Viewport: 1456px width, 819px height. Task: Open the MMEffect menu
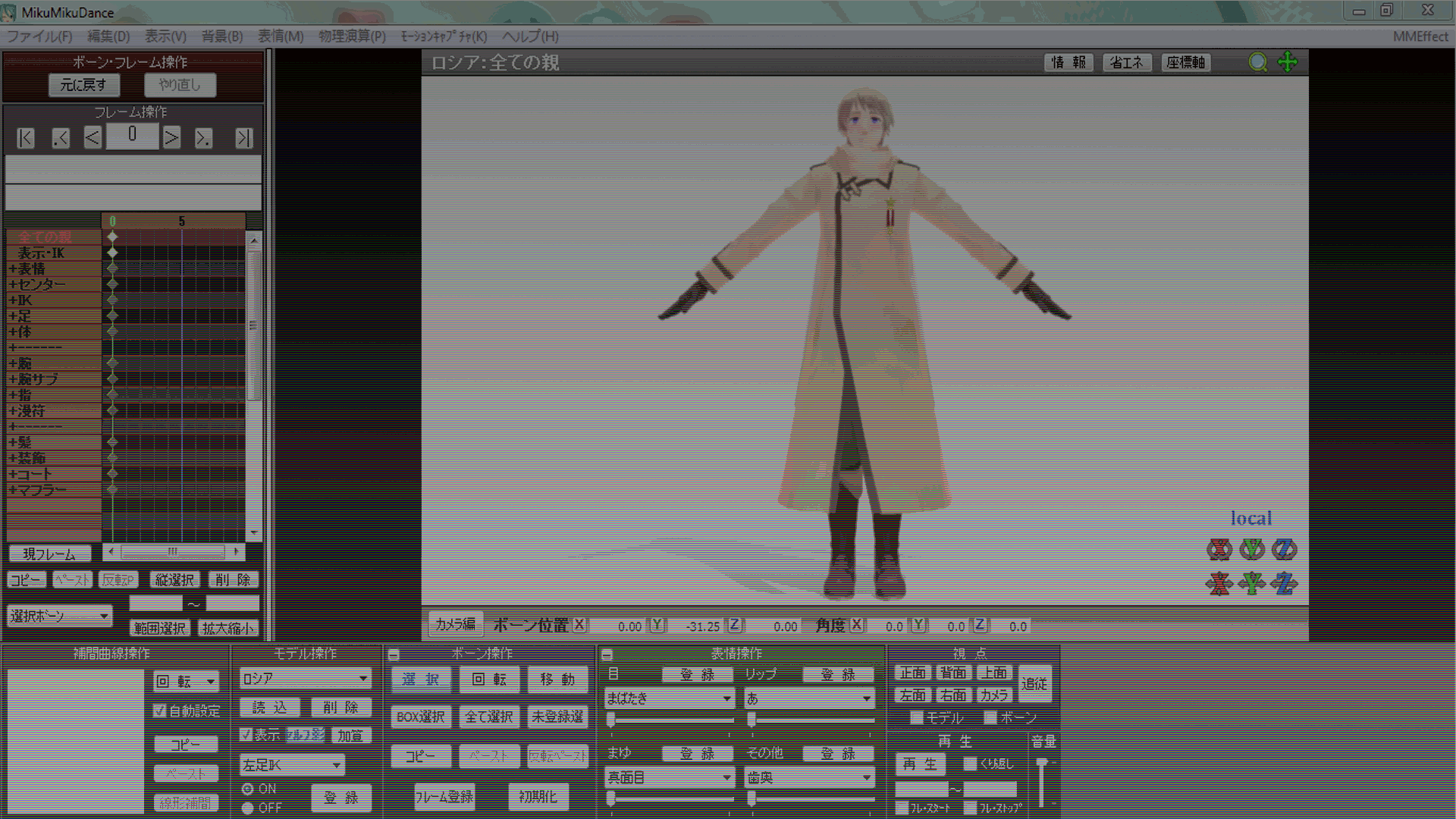(1420, 36)
